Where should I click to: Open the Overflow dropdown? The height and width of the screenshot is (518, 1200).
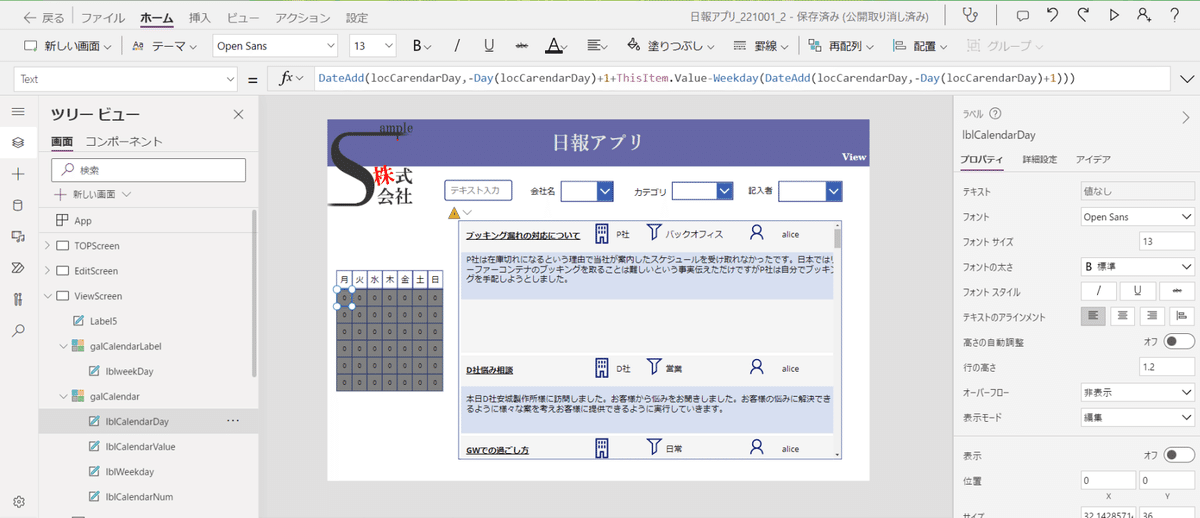point(1138,392)
